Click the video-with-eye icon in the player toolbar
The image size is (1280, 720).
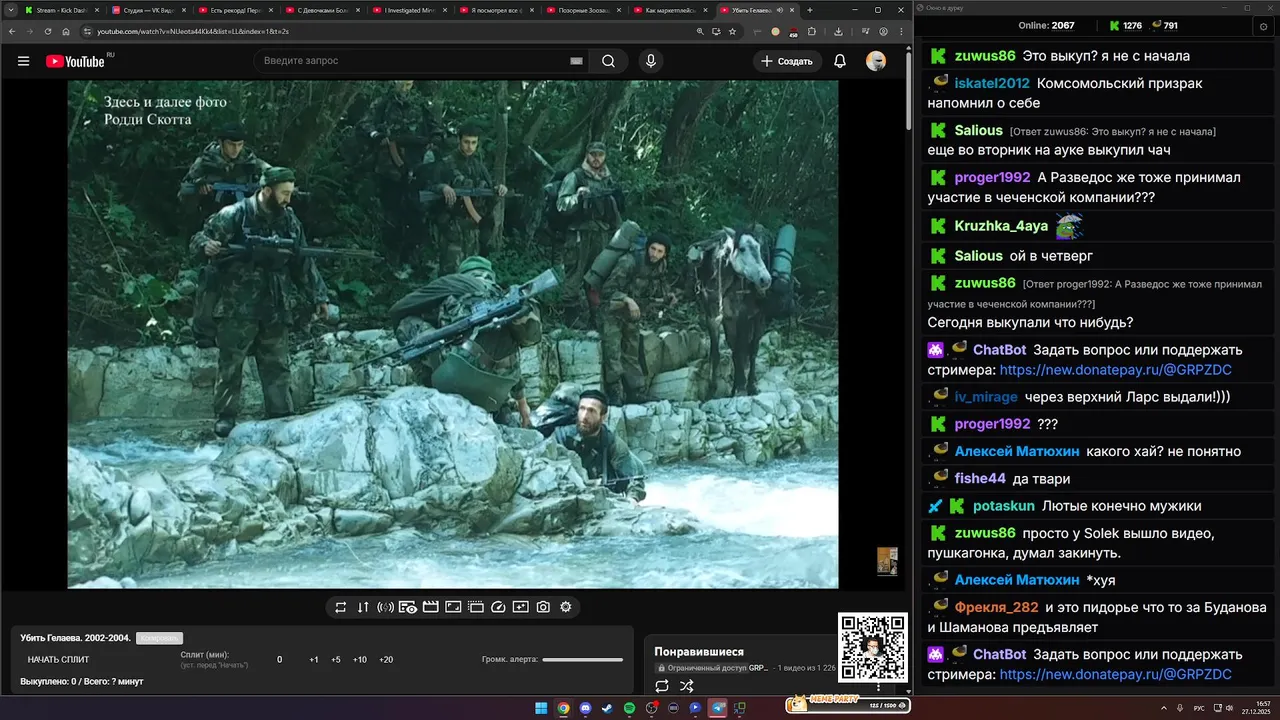(x=408, y=607)
